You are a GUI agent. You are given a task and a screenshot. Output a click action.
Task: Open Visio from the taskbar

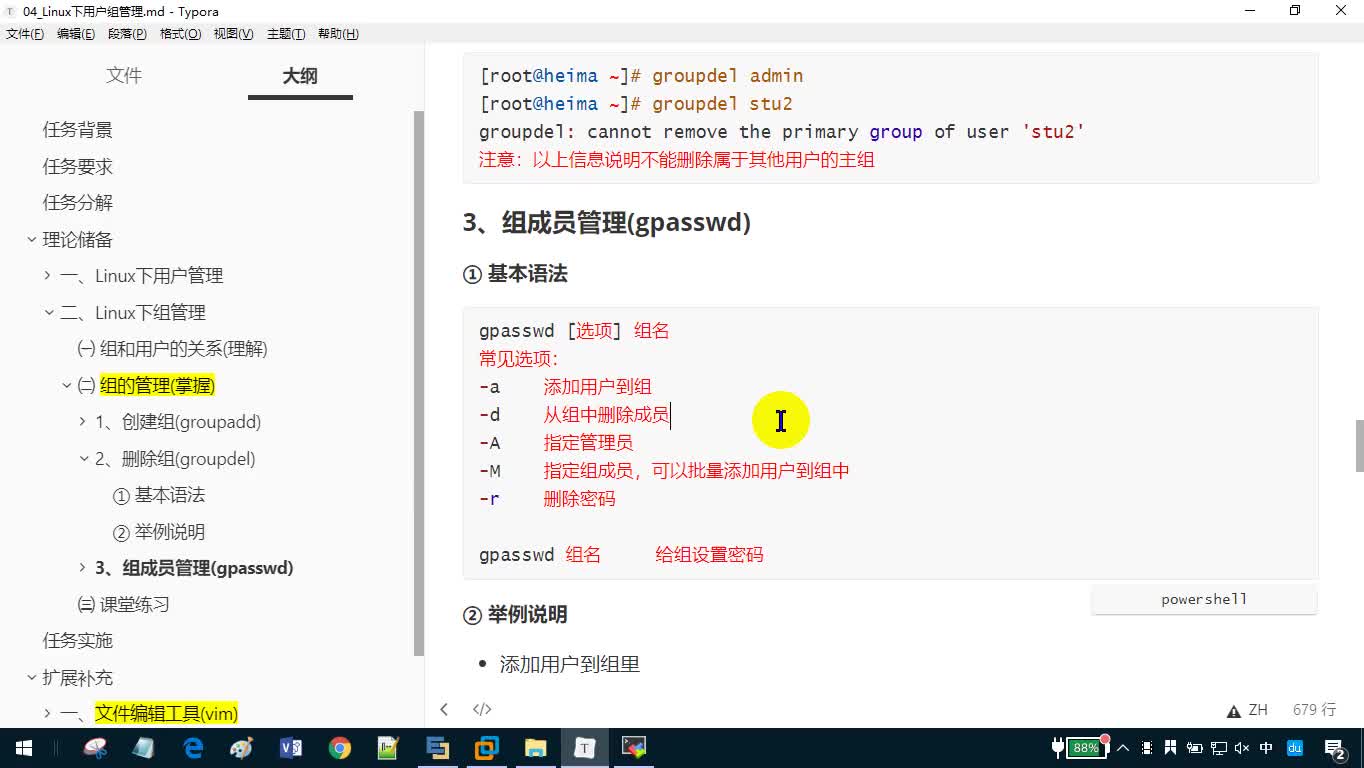click(291, 748)
